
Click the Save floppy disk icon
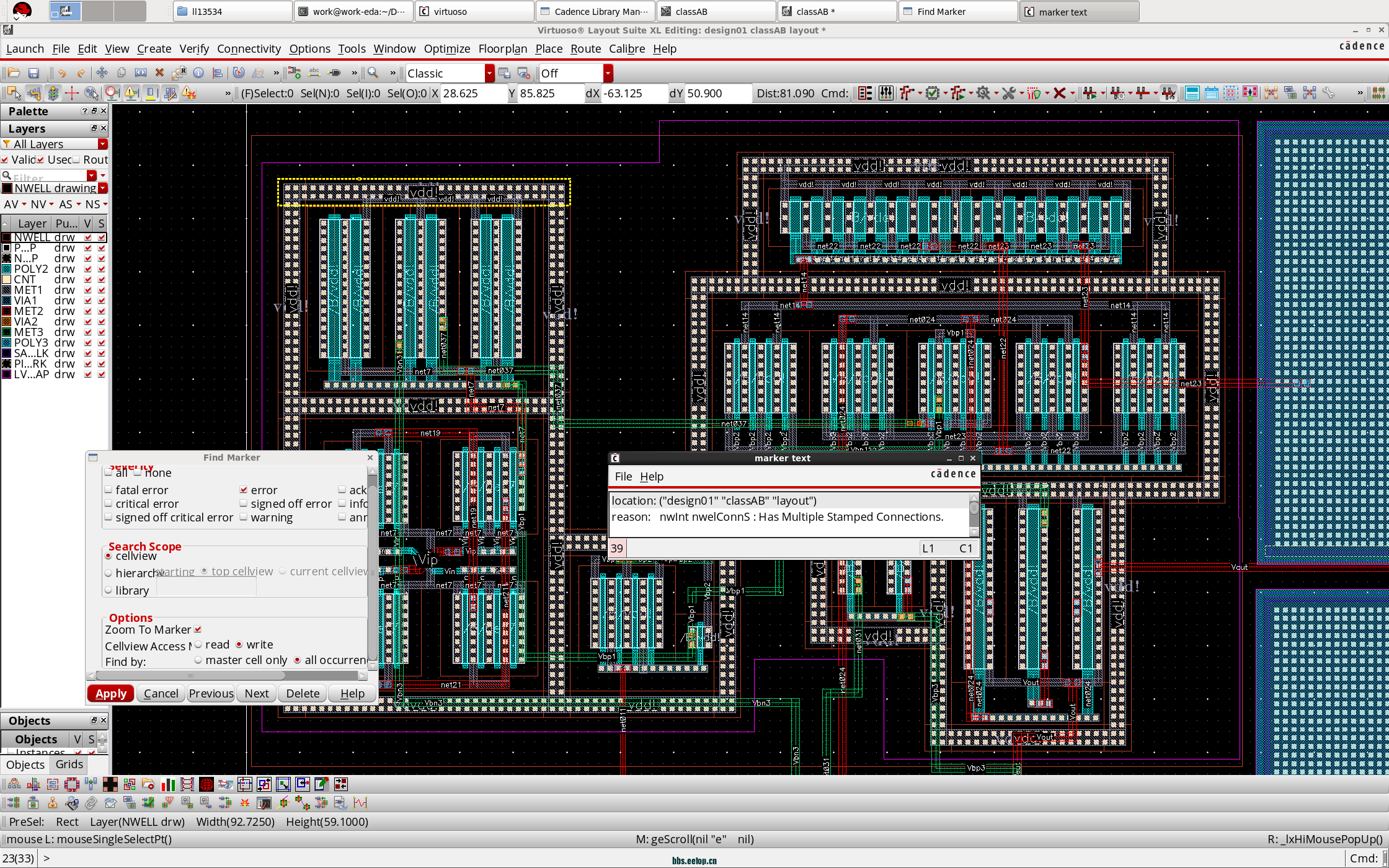click(x=34, y=73)
